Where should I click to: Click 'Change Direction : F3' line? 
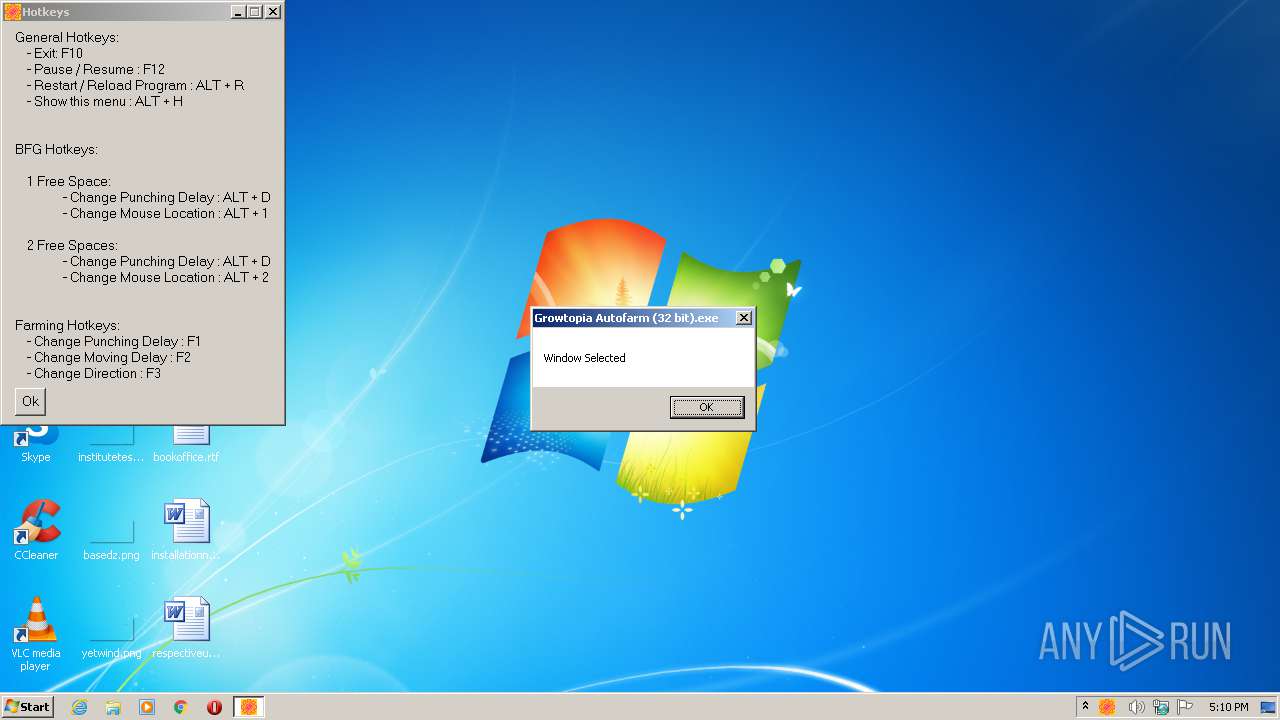[94, 373]
